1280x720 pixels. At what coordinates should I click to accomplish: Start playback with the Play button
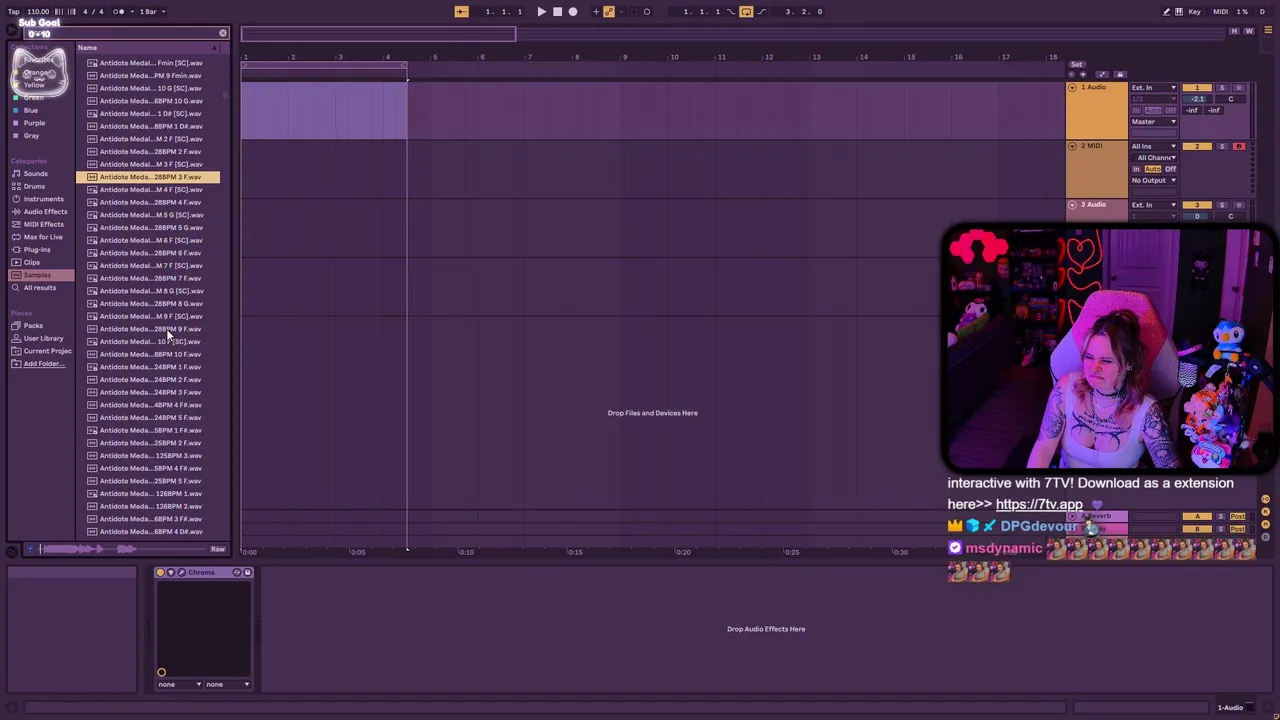click(x=541, y=12)
